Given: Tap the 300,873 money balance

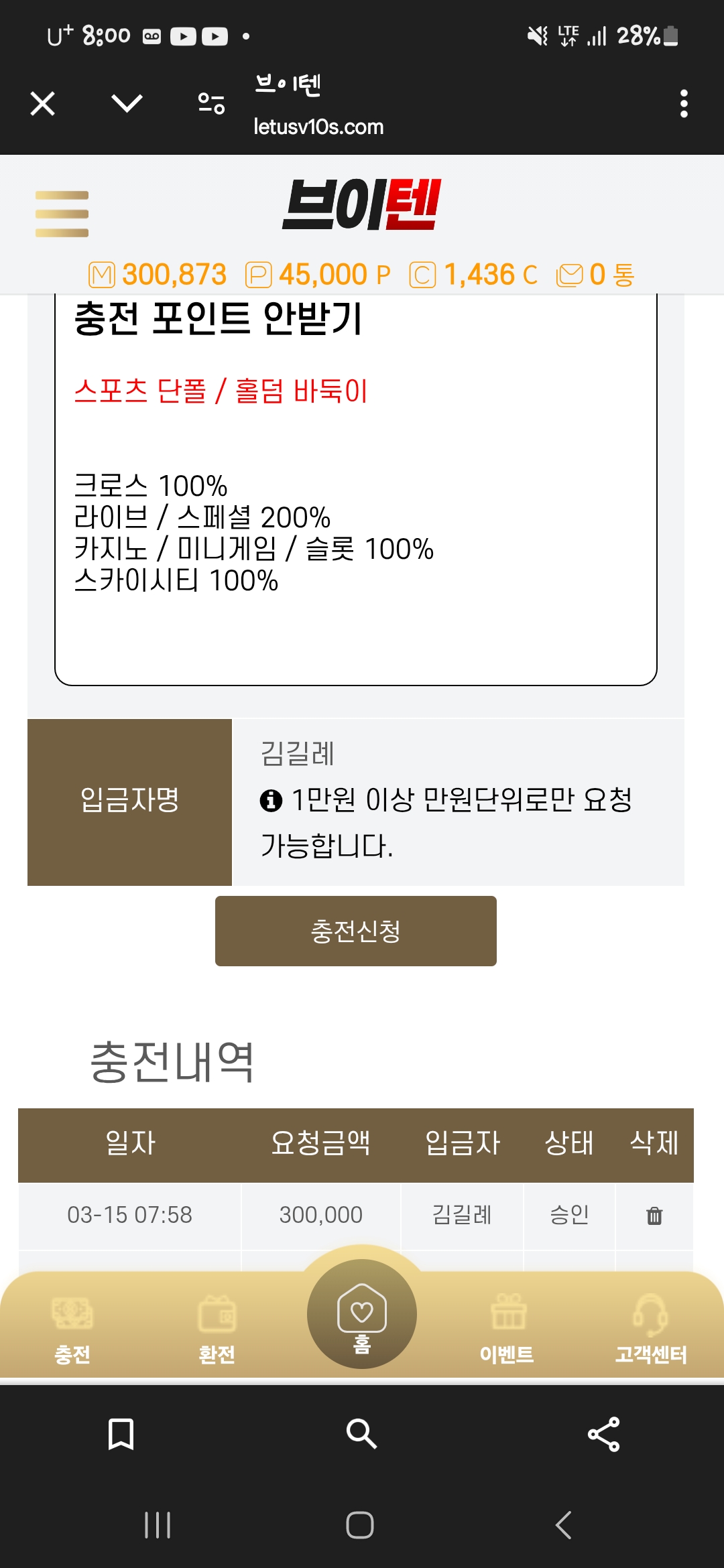Looking at the screenshot, I should point(174,275).
